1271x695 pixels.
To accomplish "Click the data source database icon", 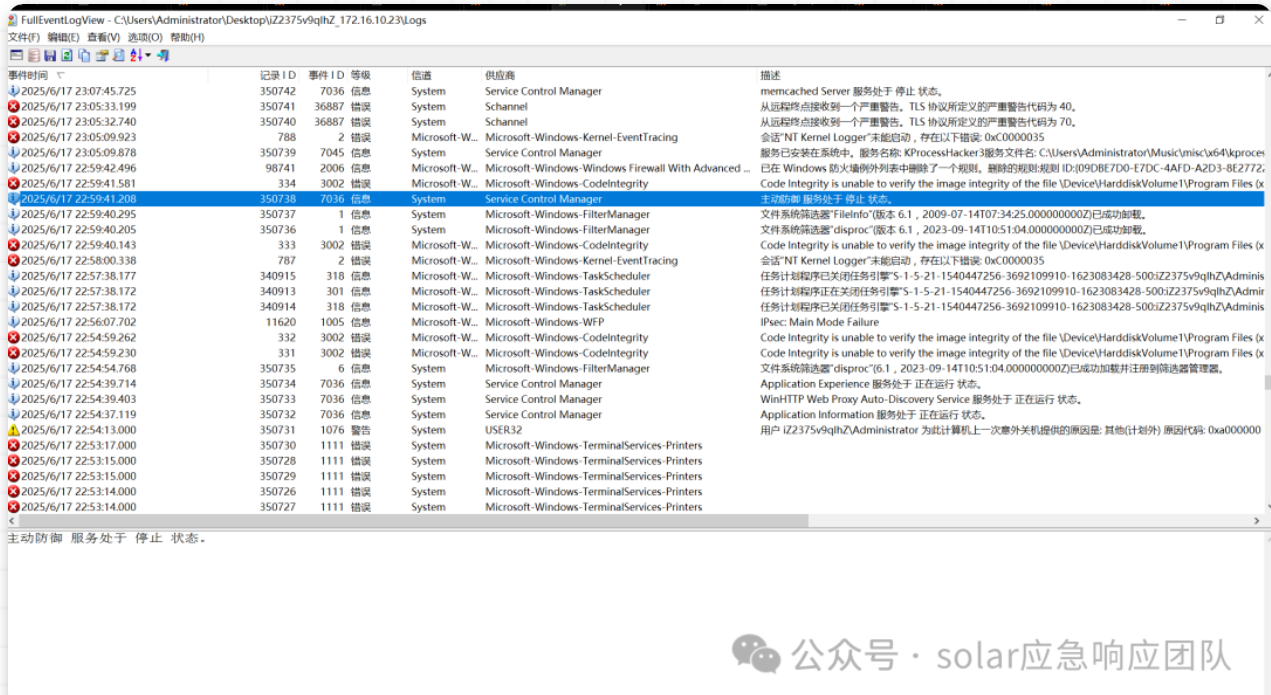I will click(33, 56).
